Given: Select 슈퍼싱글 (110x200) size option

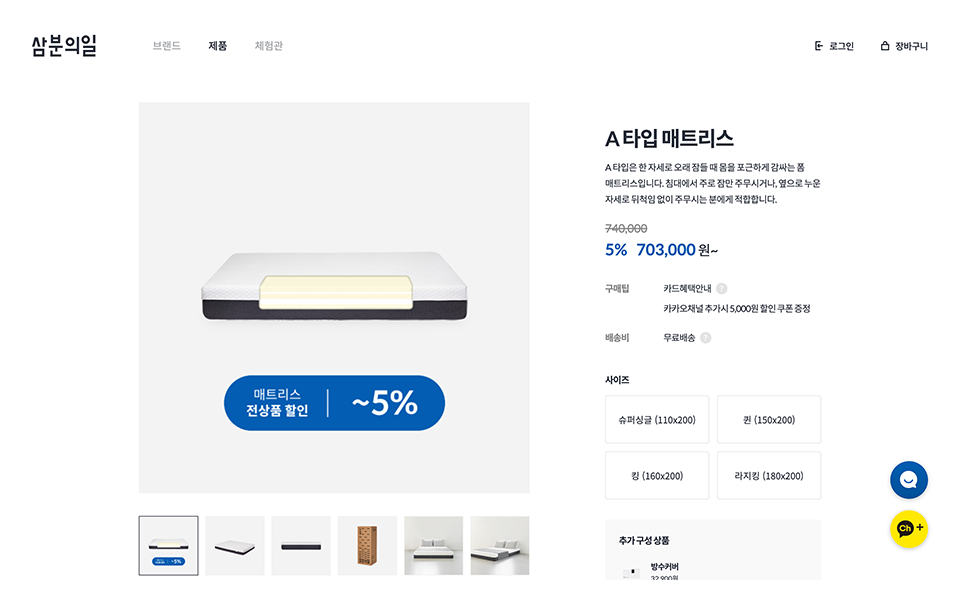Looking at the screenshot, I should (657, 419).
